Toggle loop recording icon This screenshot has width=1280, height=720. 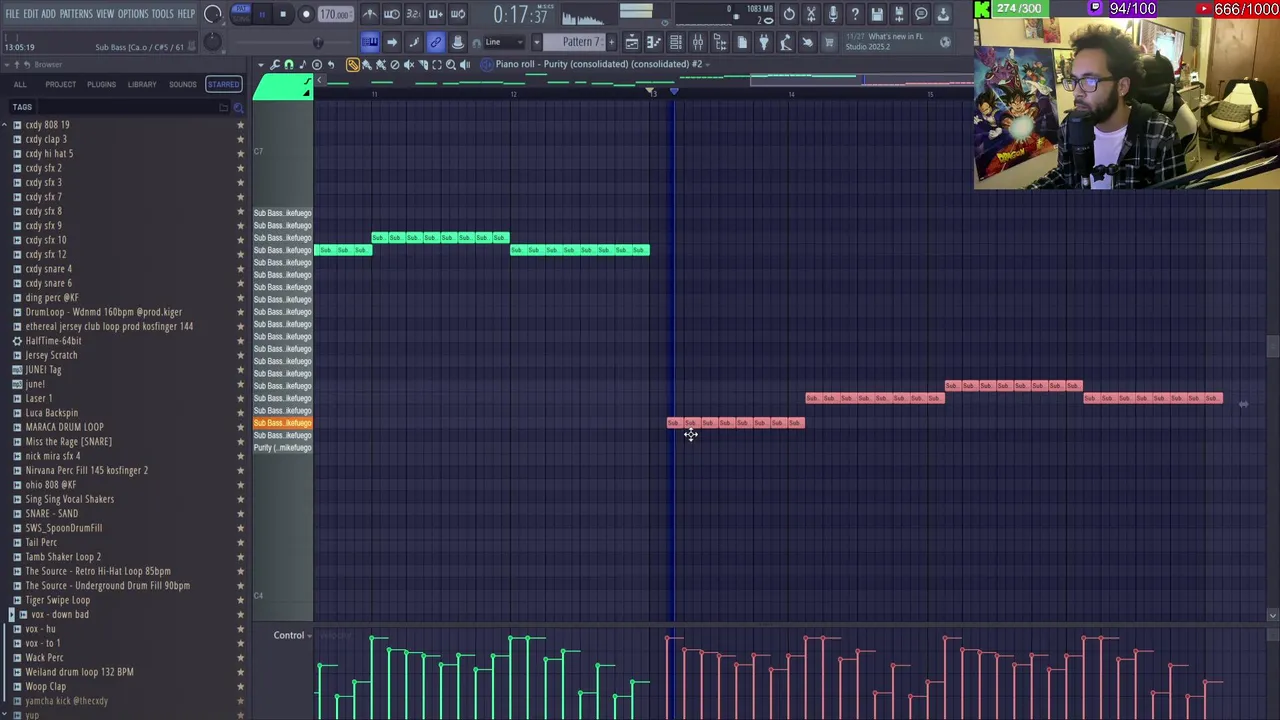coord(458,14)
